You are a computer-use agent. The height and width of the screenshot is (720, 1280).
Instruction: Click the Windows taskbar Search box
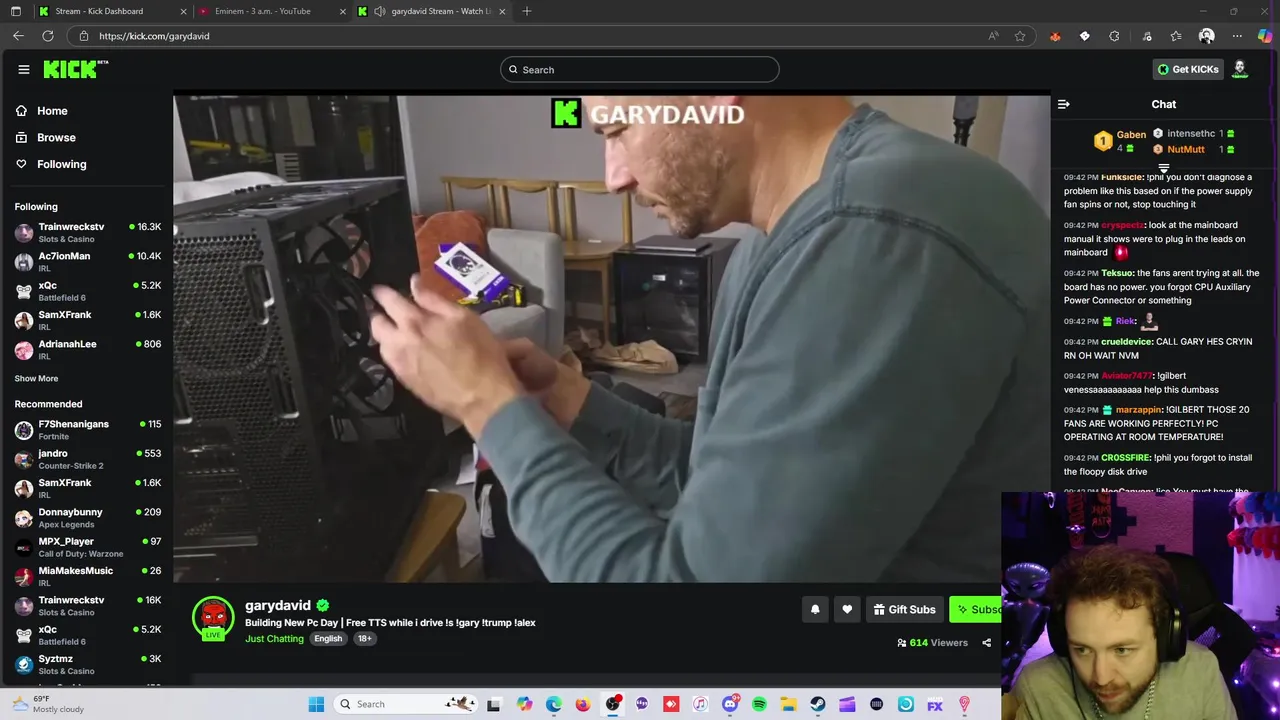pos(405,704)
